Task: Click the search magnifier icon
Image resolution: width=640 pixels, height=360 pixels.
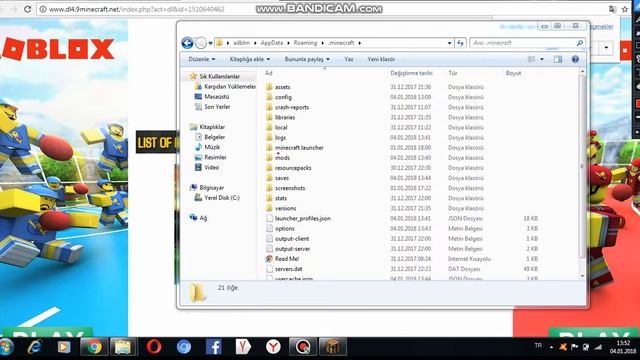Action: 580,43
